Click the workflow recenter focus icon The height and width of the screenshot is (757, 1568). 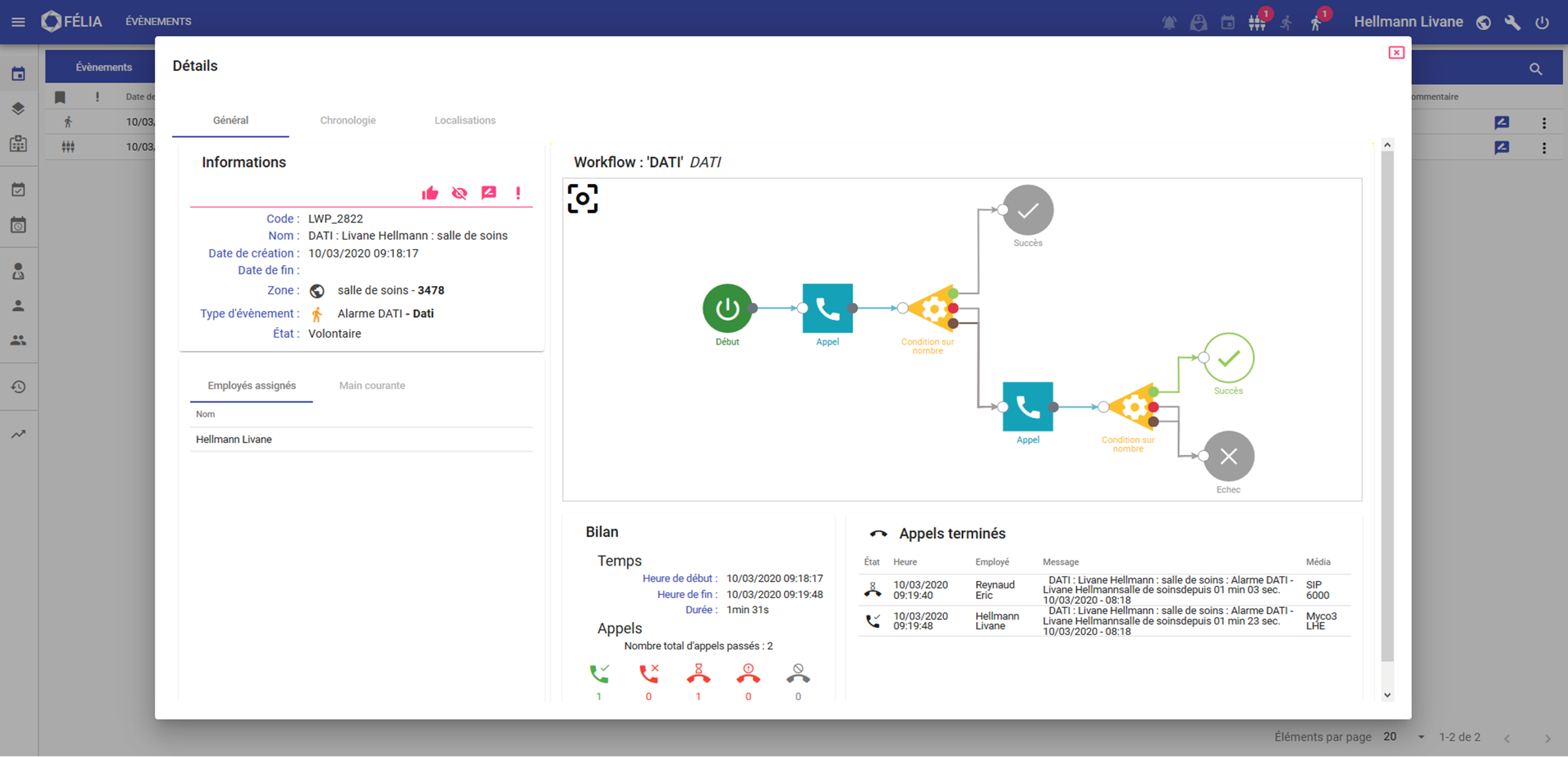tap(582, 199)
